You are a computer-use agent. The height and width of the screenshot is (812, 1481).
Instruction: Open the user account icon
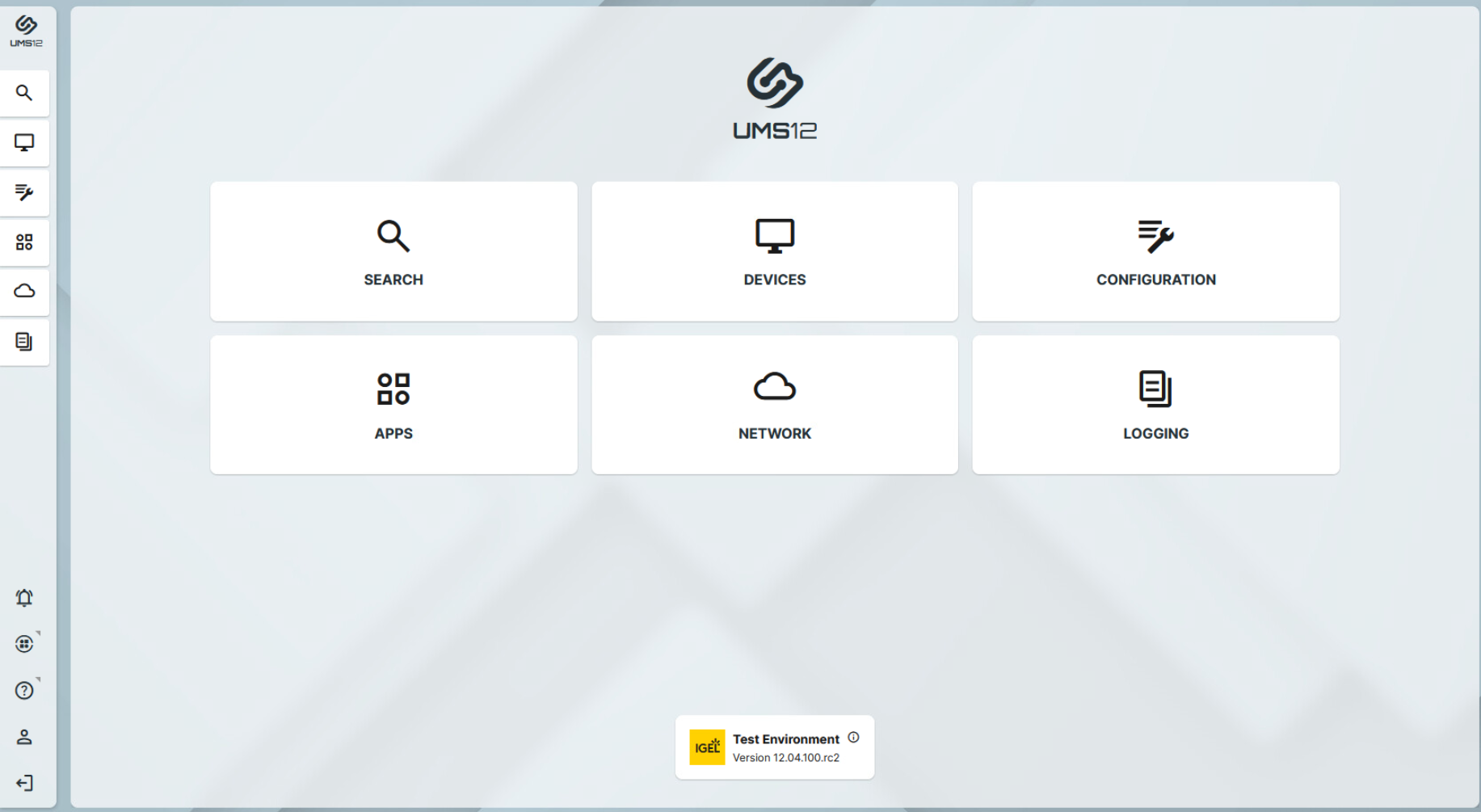[x=24, y=736]
